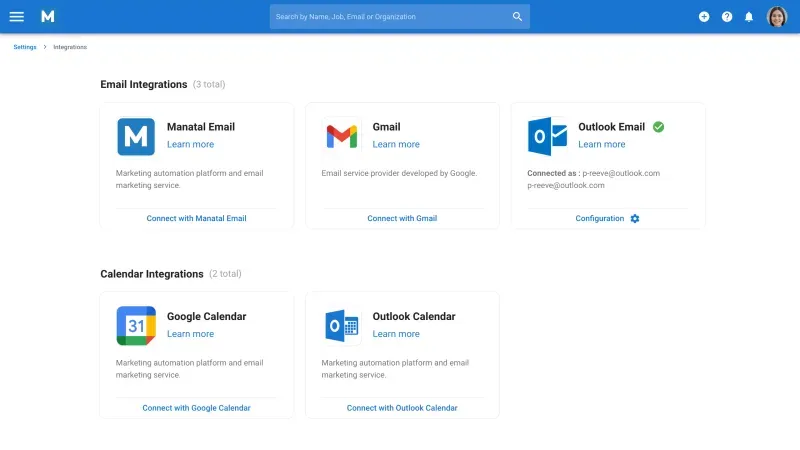
Task: Click the Gmail logo icon
Action: [x=342, y=137]
